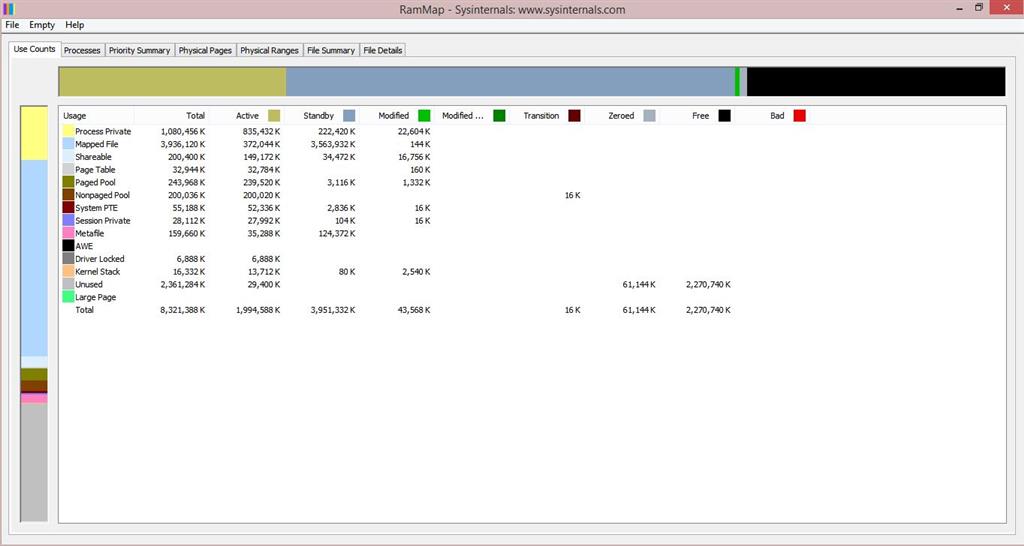Click the Free column header label

(x=700, y=116)
